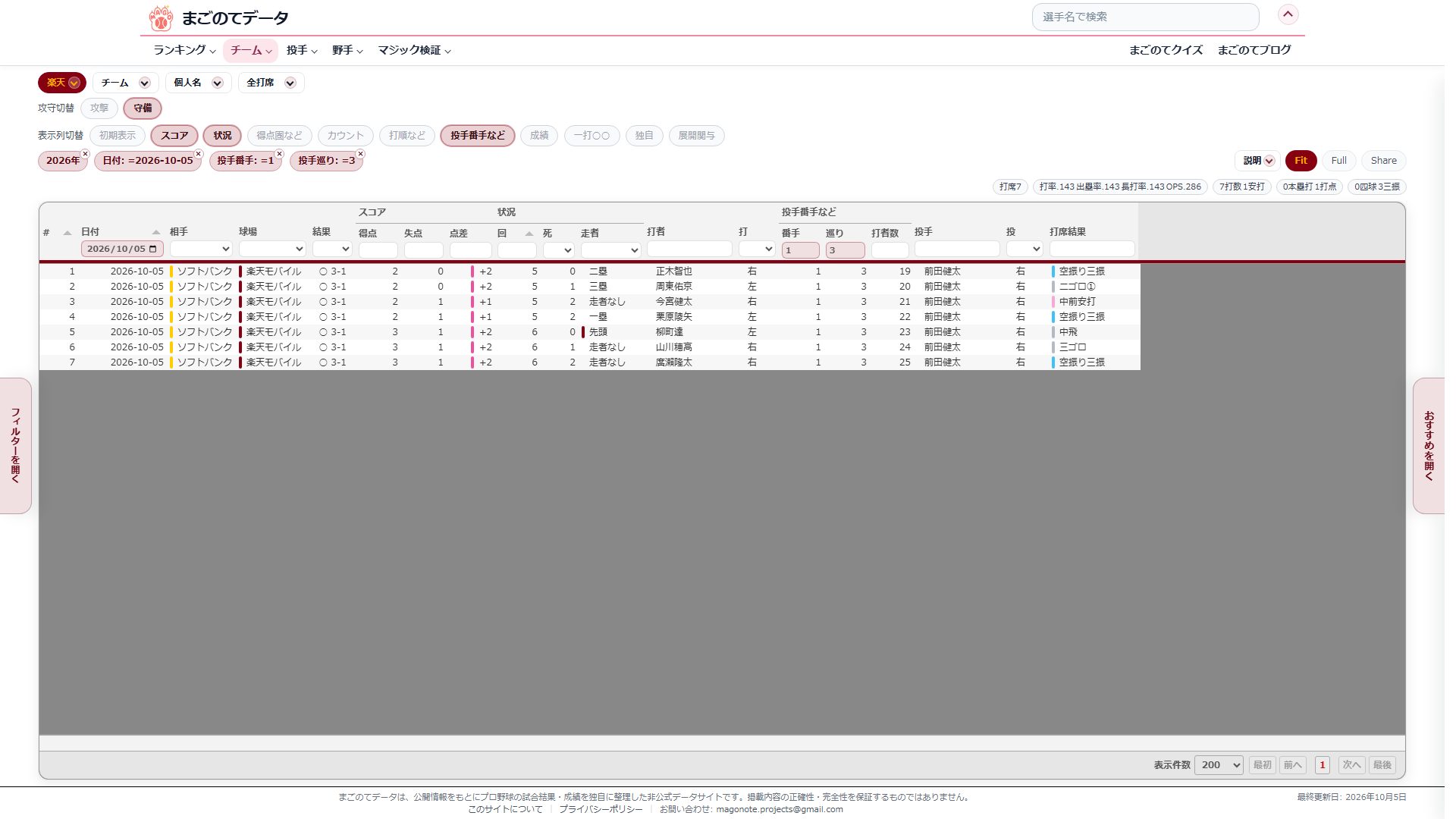Click the 選手名で検索 search field
This screenshot has height=819, width=1456.
(x=1145, y=17)
